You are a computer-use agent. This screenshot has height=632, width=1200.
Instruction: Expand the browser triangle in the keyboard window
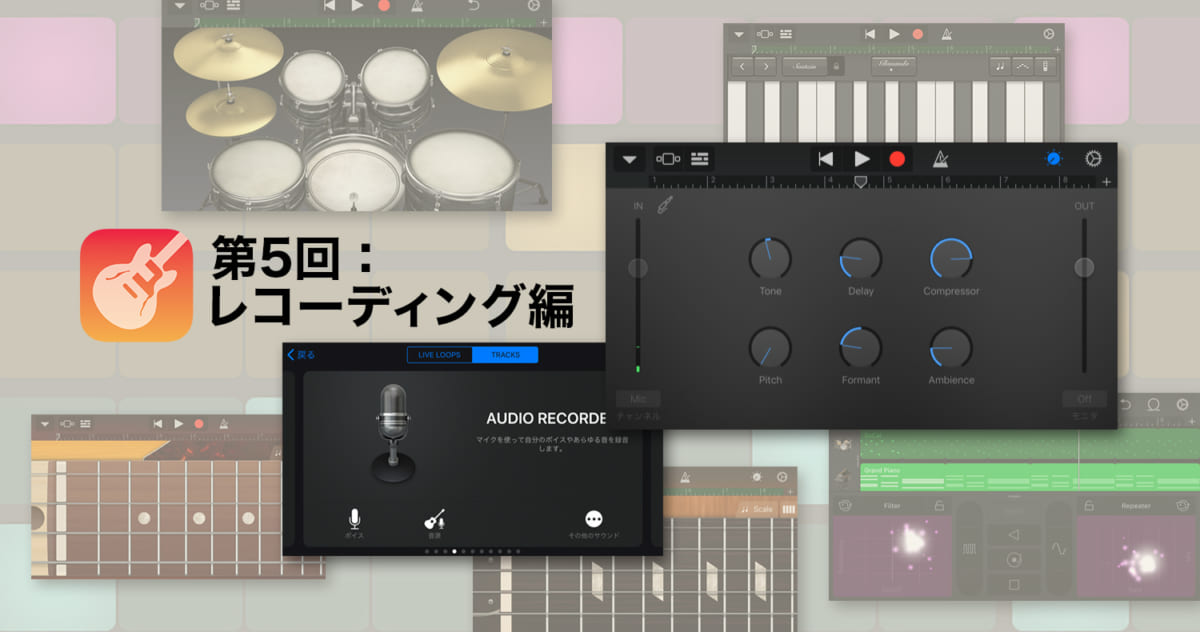click(x=739, y=34)
